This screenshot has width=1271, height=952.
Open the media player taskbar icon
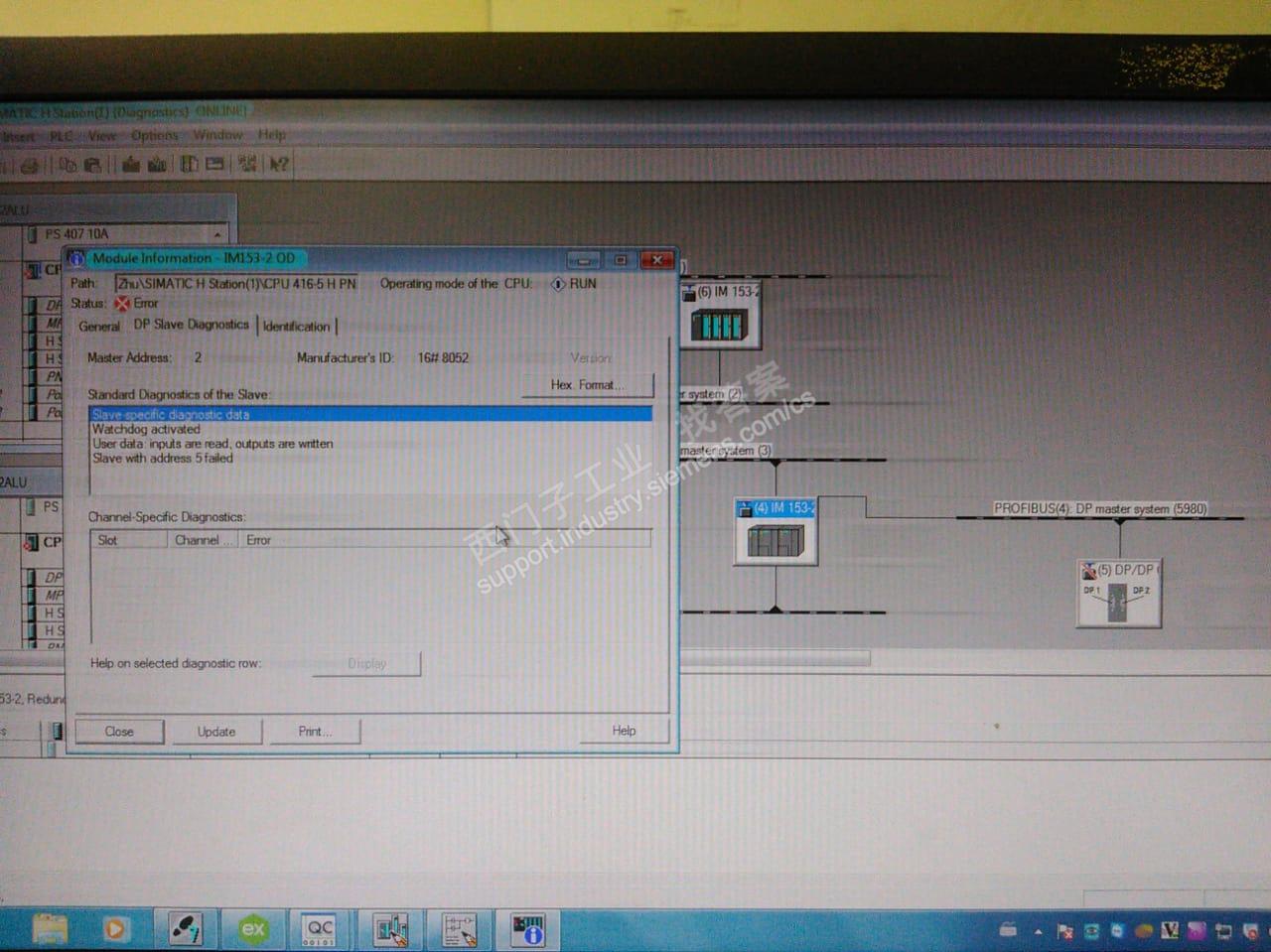115,930
